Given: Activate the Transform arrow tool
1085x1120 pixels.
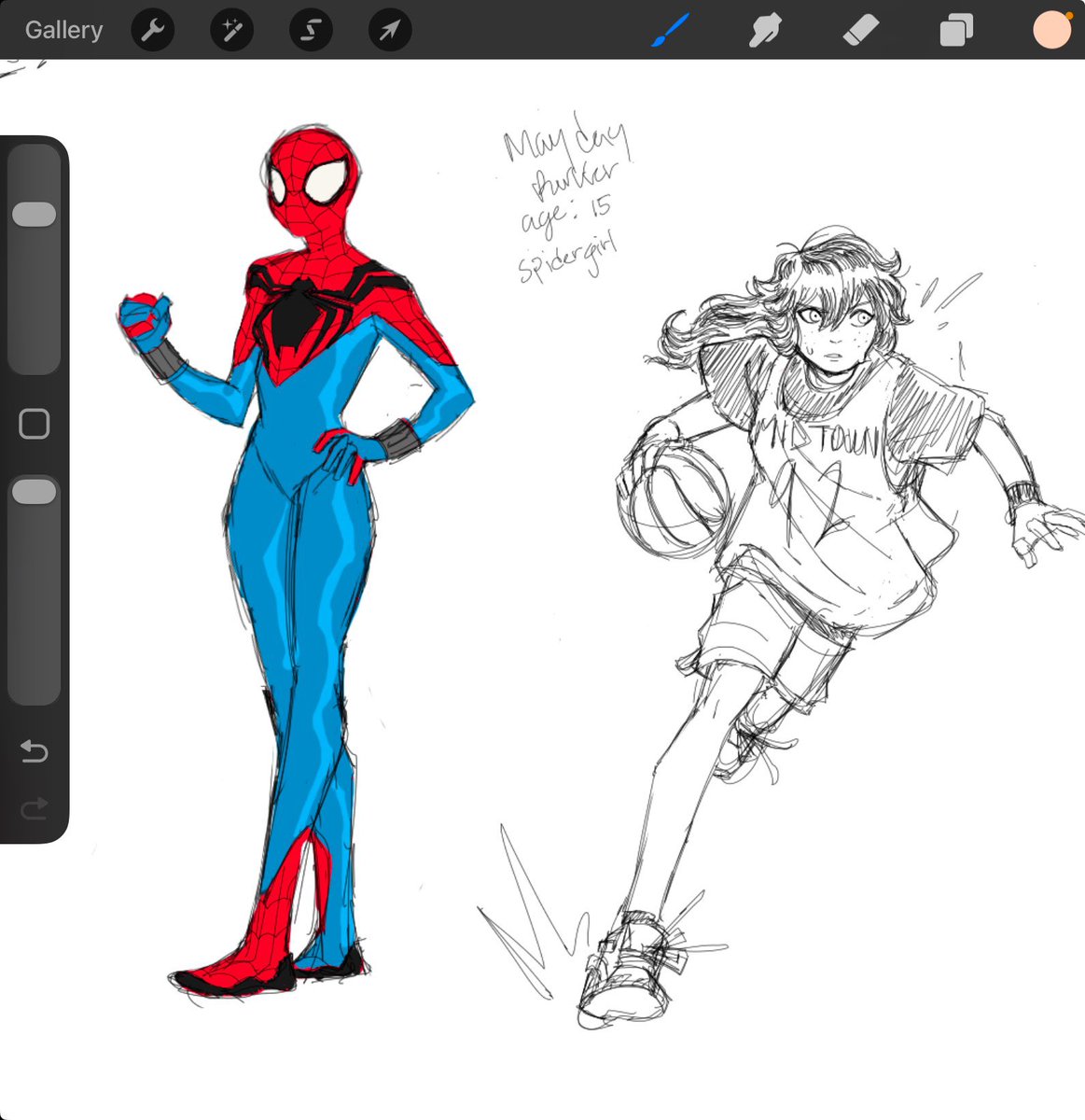Looking at the screenshot, I should point(390,31).
